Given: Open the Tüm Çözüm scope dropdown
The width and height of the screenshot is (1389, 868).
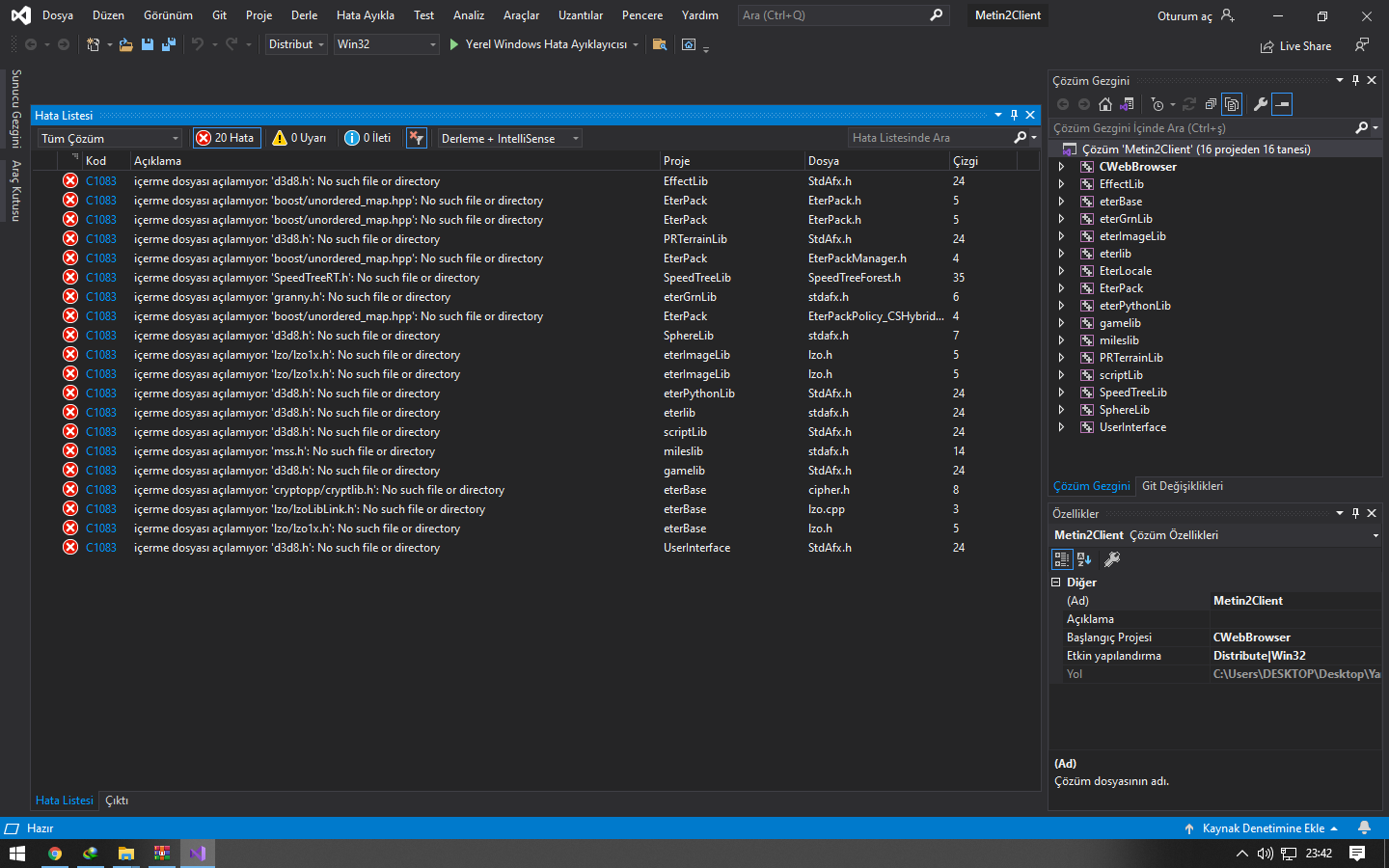Looking at the screenshot, I should coord(110,139).
